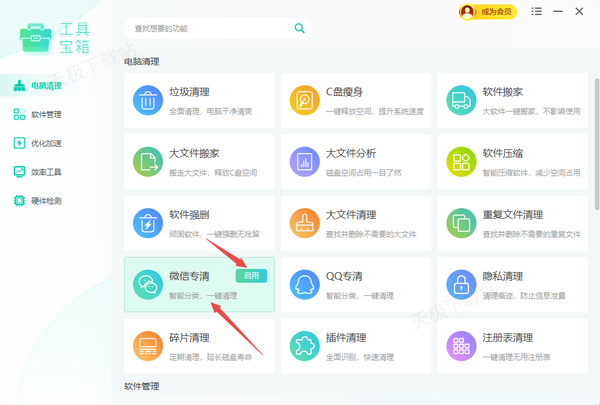Switch to 电脑清理 sidebar tab
Screen dimensions: 600x405
[x=55, y=86]
